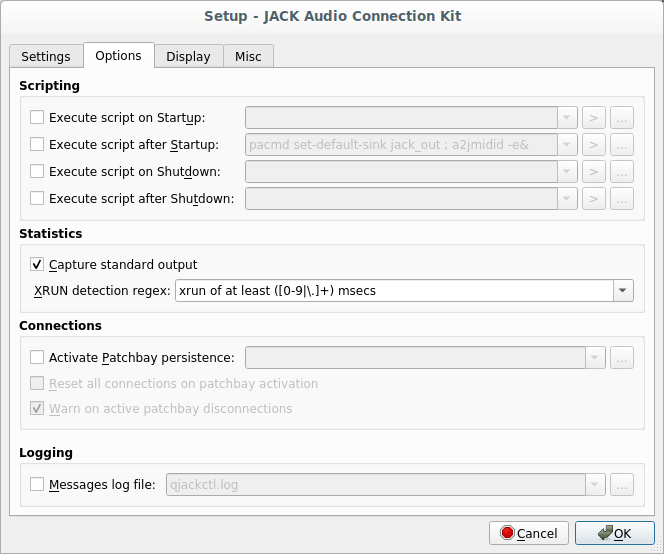This screenshot has width=664, height=554.
Task: Switch to the Settings tab
Action: pos(46,57)
